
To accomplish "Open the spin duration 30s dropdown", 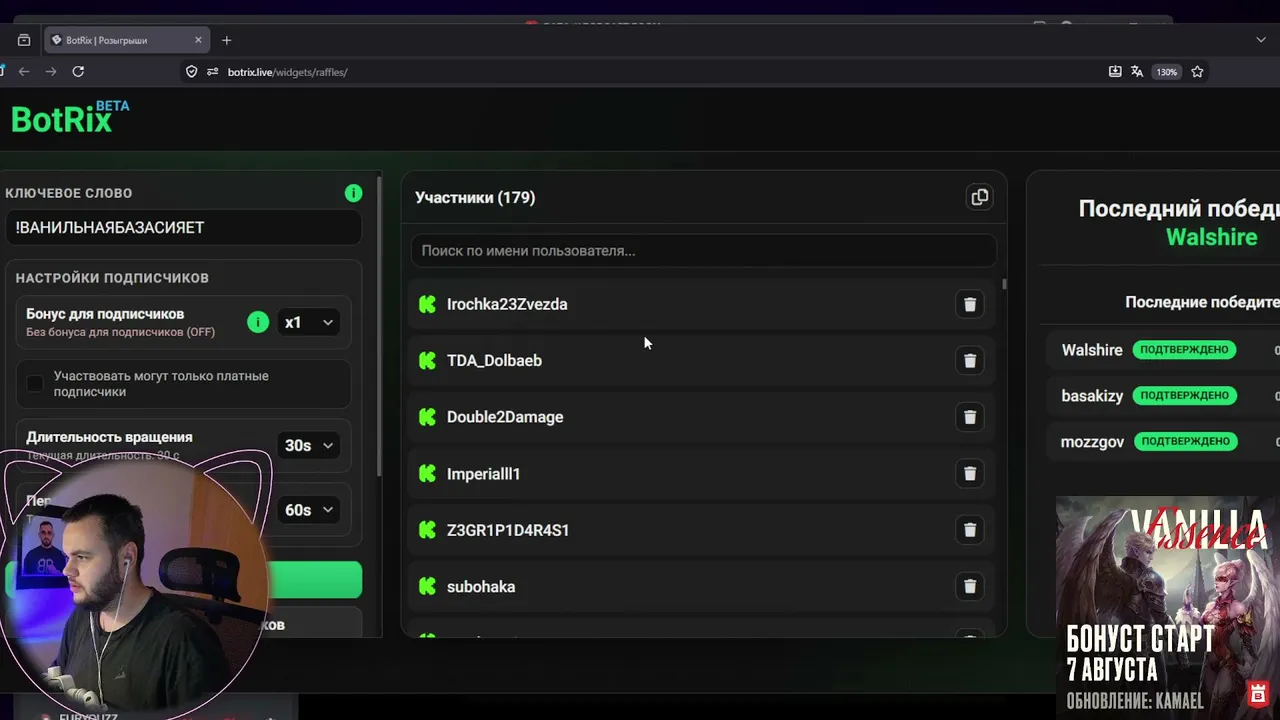I will (308, 445).
